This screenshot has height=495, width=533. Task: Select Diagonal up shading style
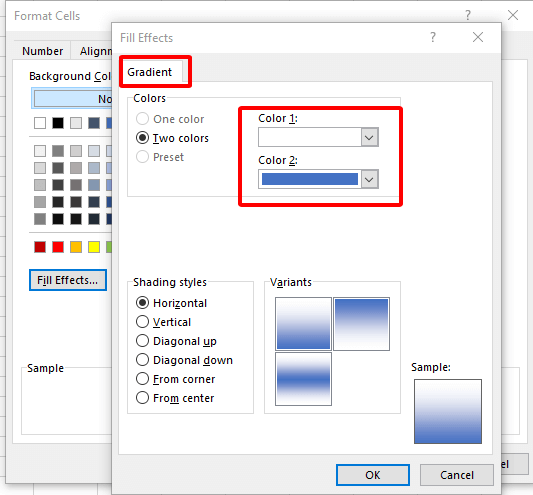142,341
